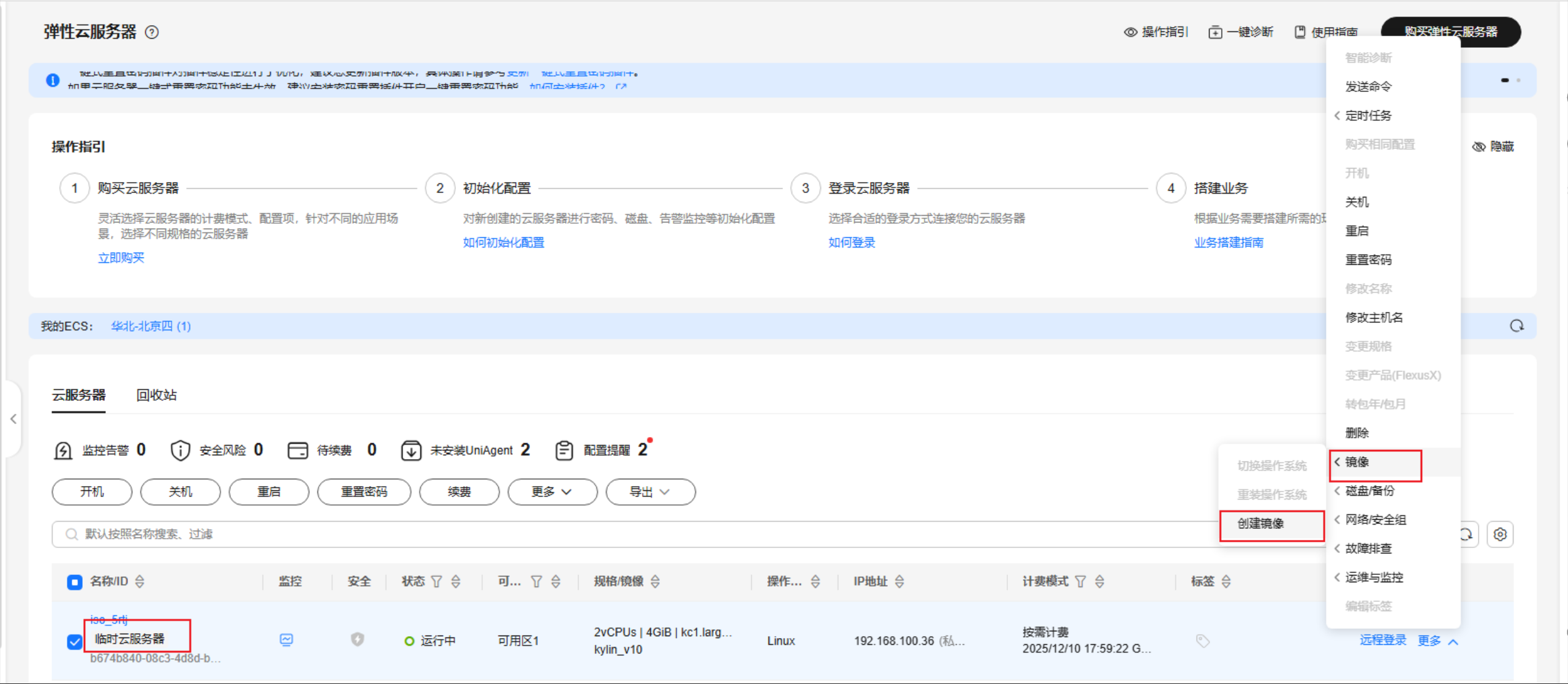Click the 配置提醒 clipboard icon
This screenshot has width=1568, height=684.
point(564,450)
